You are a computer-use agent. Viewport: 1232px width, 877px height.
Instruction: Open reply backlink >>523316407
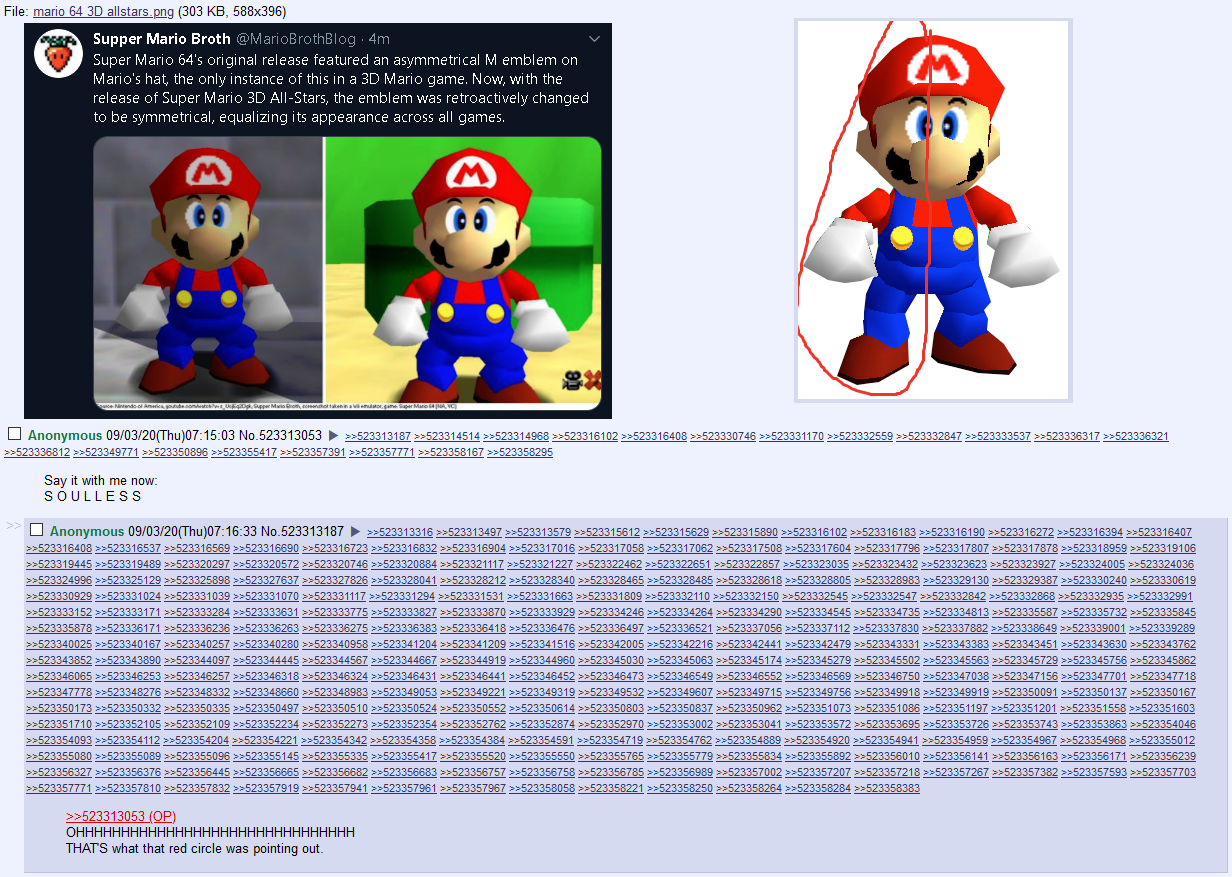pyautogui.click(x=1159, y=532)
